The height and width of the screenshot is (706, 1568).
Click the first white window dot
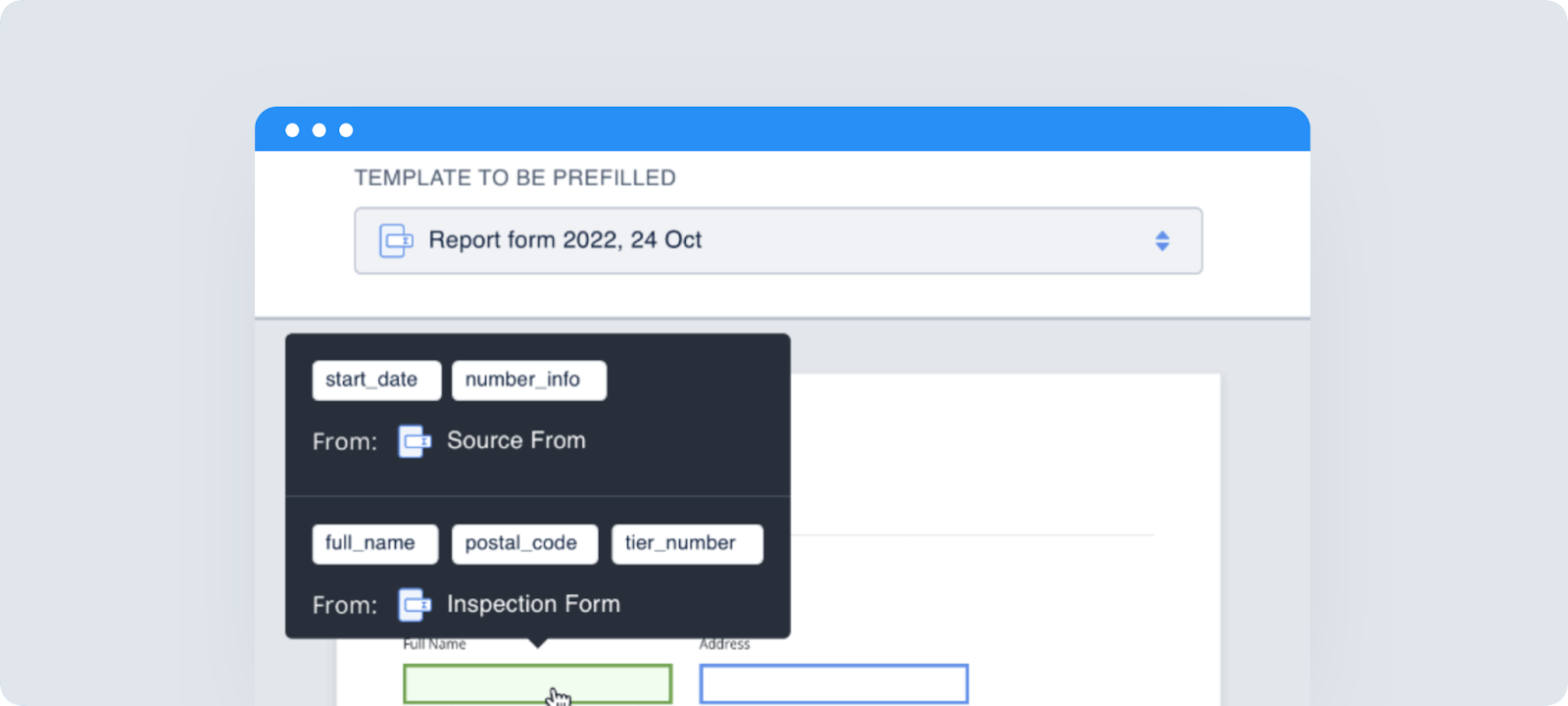pyautogui.click(x=292, y=130)
